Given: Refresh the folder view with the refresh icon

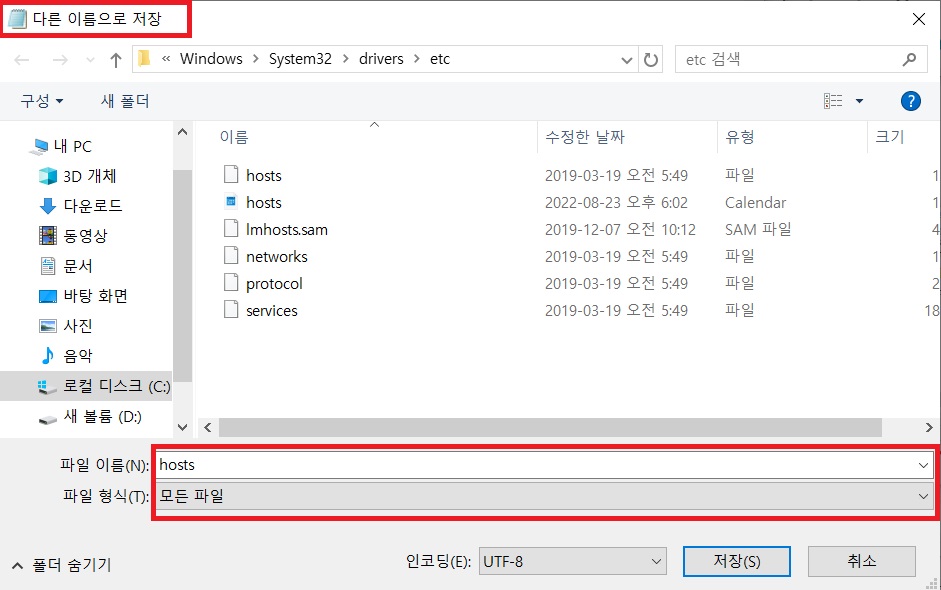Looking at the screenshot, I should point(651,59).
